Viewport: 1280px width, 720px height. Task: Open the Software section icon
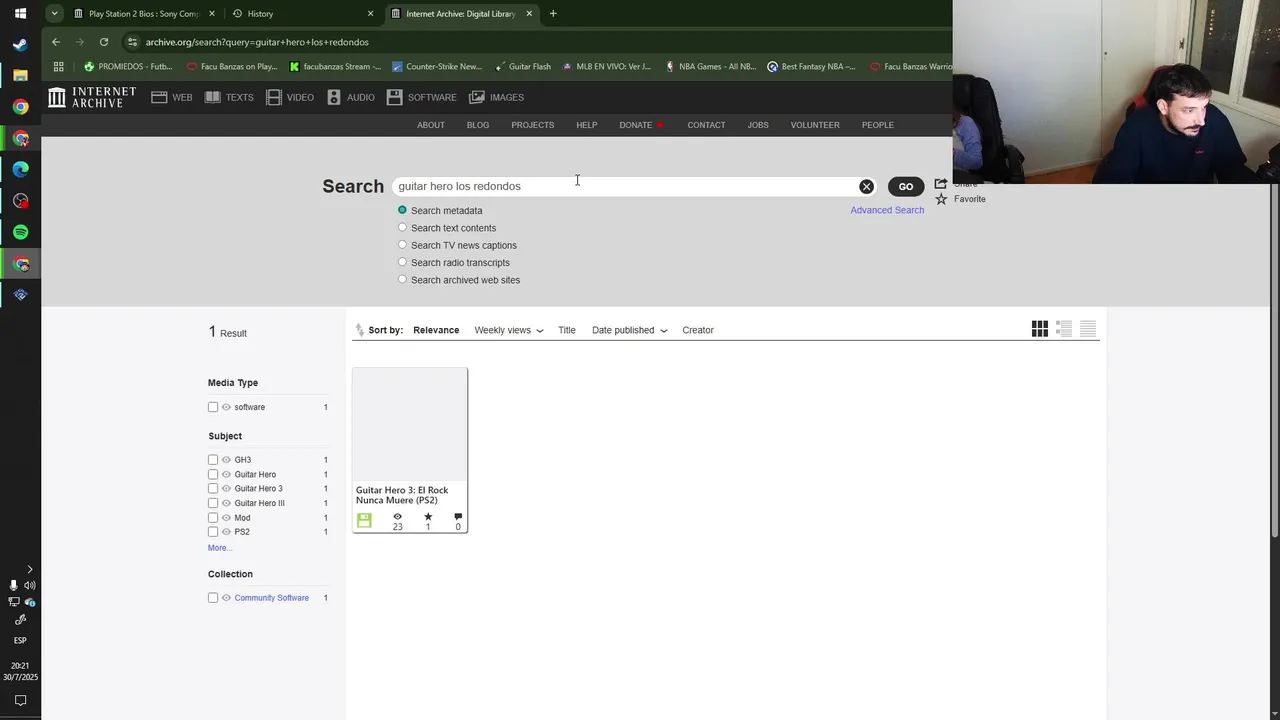(x=394, y=97)
